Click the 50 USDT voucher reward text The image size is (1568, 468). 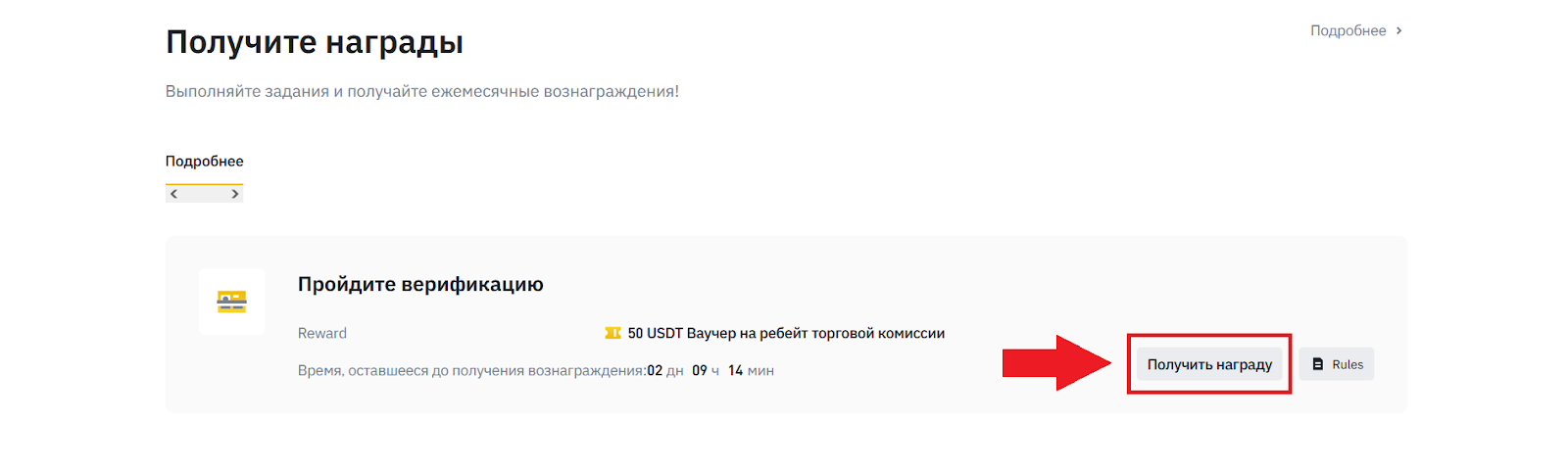[786, 334]
